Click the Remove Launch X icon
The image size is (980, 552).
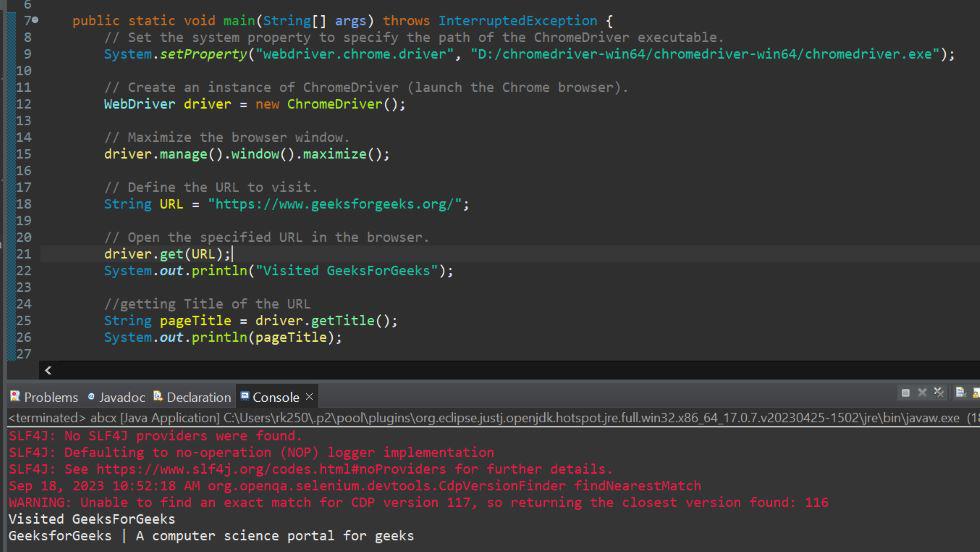click(x=922, y=393)
